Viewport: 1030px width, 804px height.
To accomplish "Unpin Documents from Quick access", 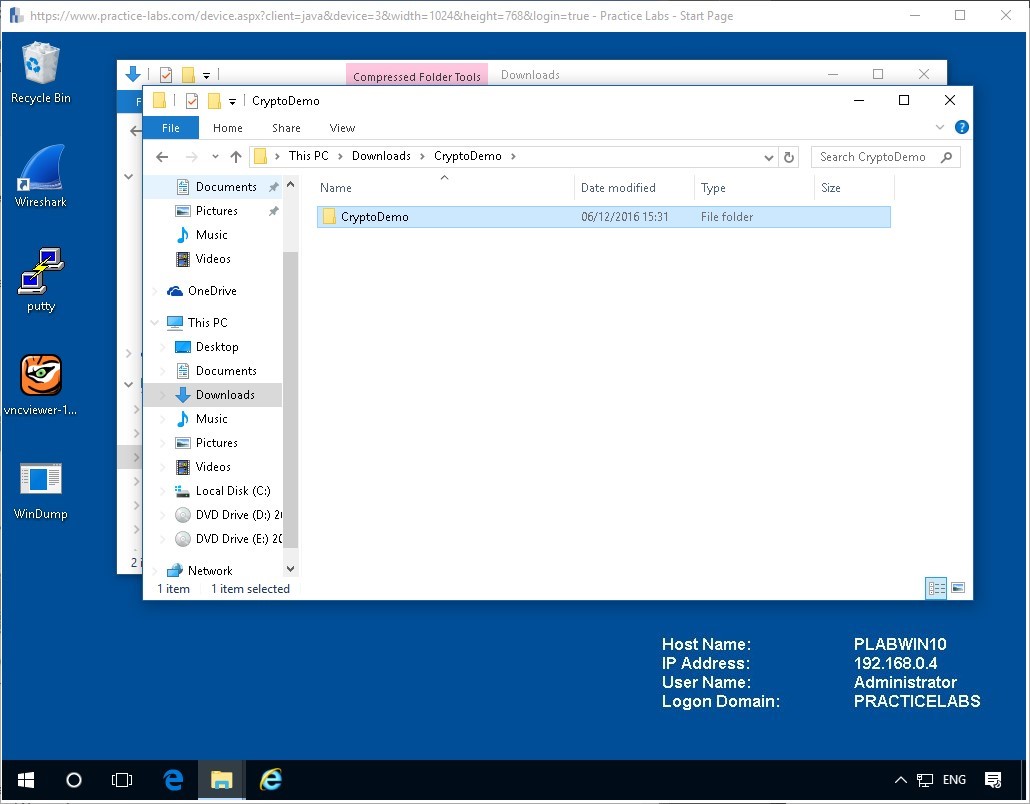I will click(x=272, y=186).
